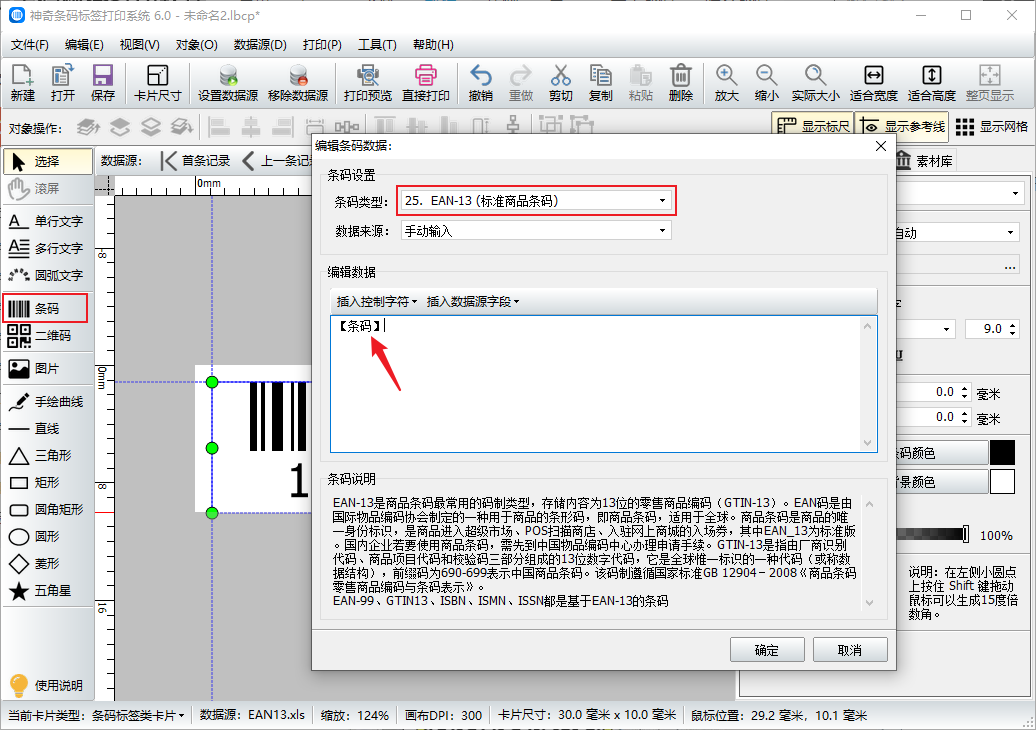Select the 条码 barcode tool
1036x730 pixels.
point(45,309)
